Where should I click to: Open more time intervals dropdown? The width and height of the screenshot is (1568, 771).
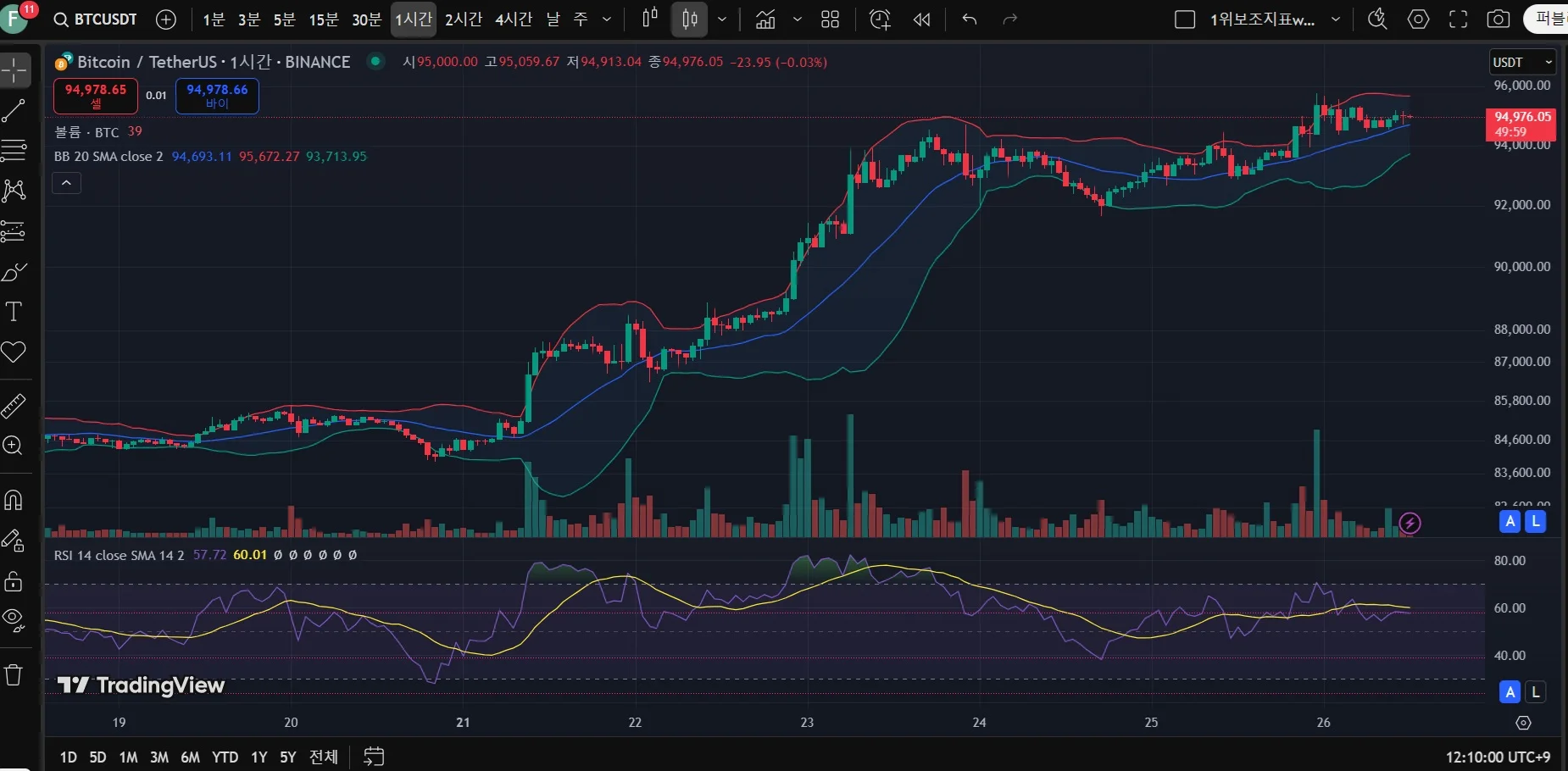click(x=607, y=19)
